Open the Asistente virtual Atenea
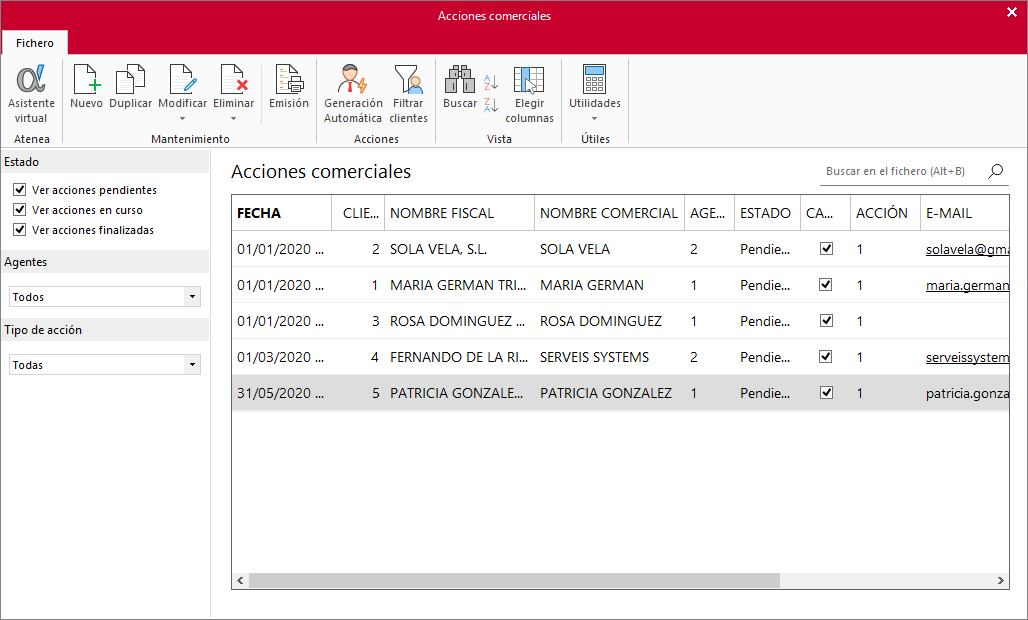Viewport: 1028px width, 620px height. click(31, 94)
